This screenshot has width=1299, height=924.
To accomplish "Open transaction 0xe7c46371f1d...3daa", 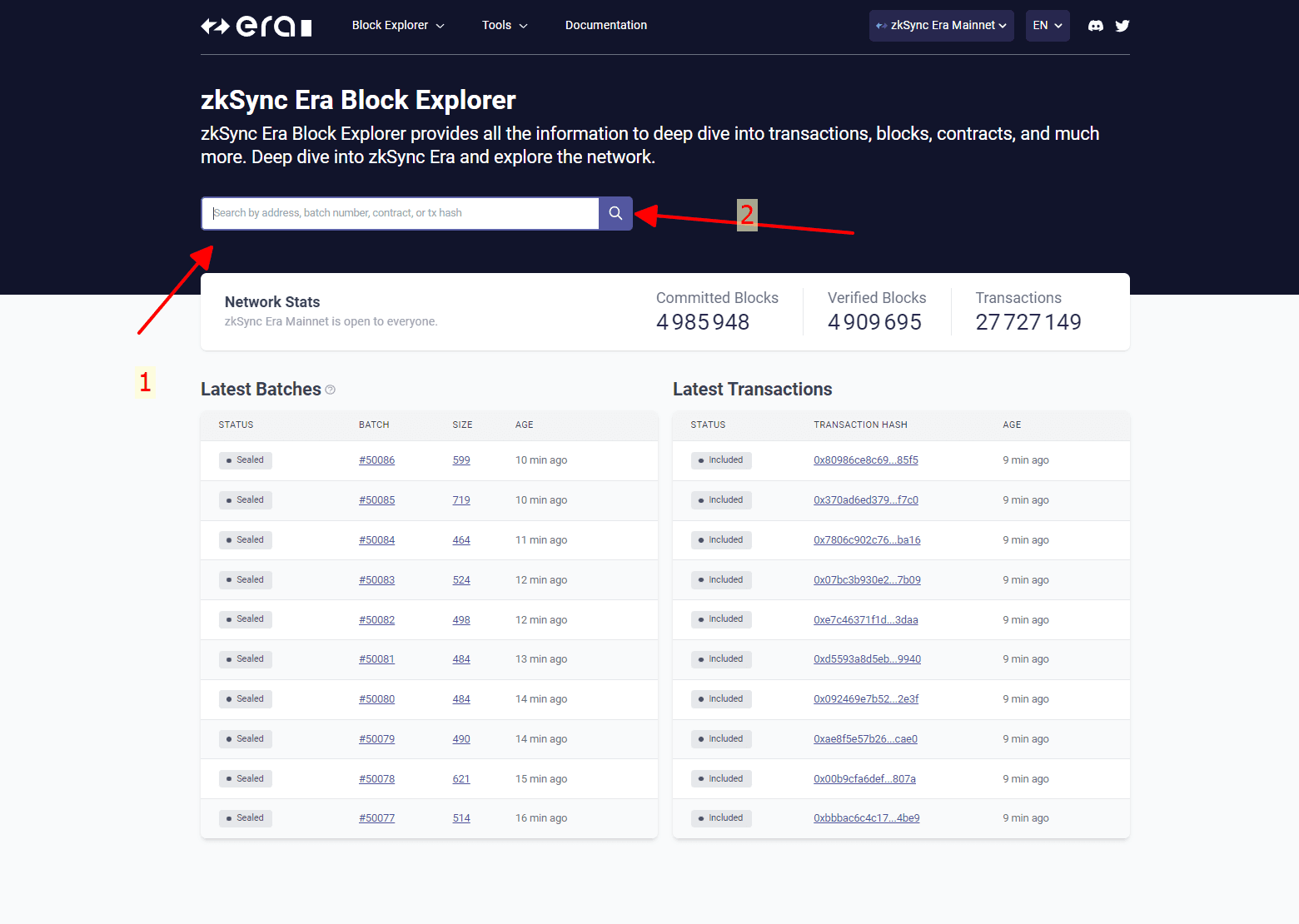I will [866, 620].
